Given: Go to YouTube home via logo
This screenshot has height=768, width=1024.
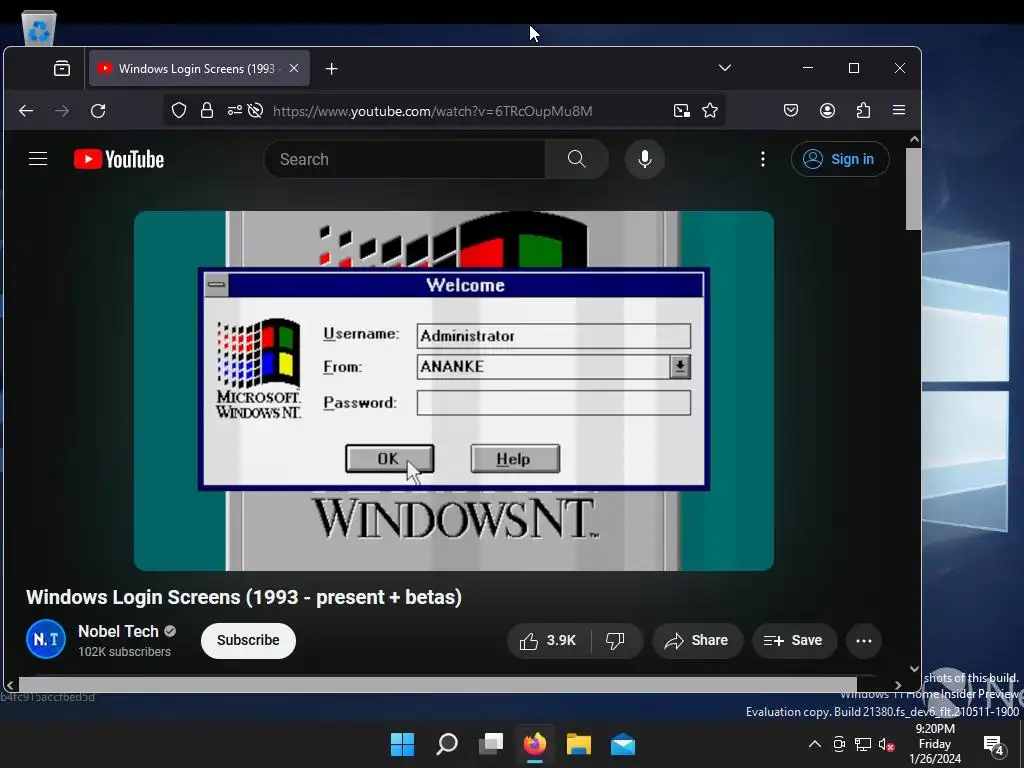Looking at the screenshot, I should tap(119, 159).
